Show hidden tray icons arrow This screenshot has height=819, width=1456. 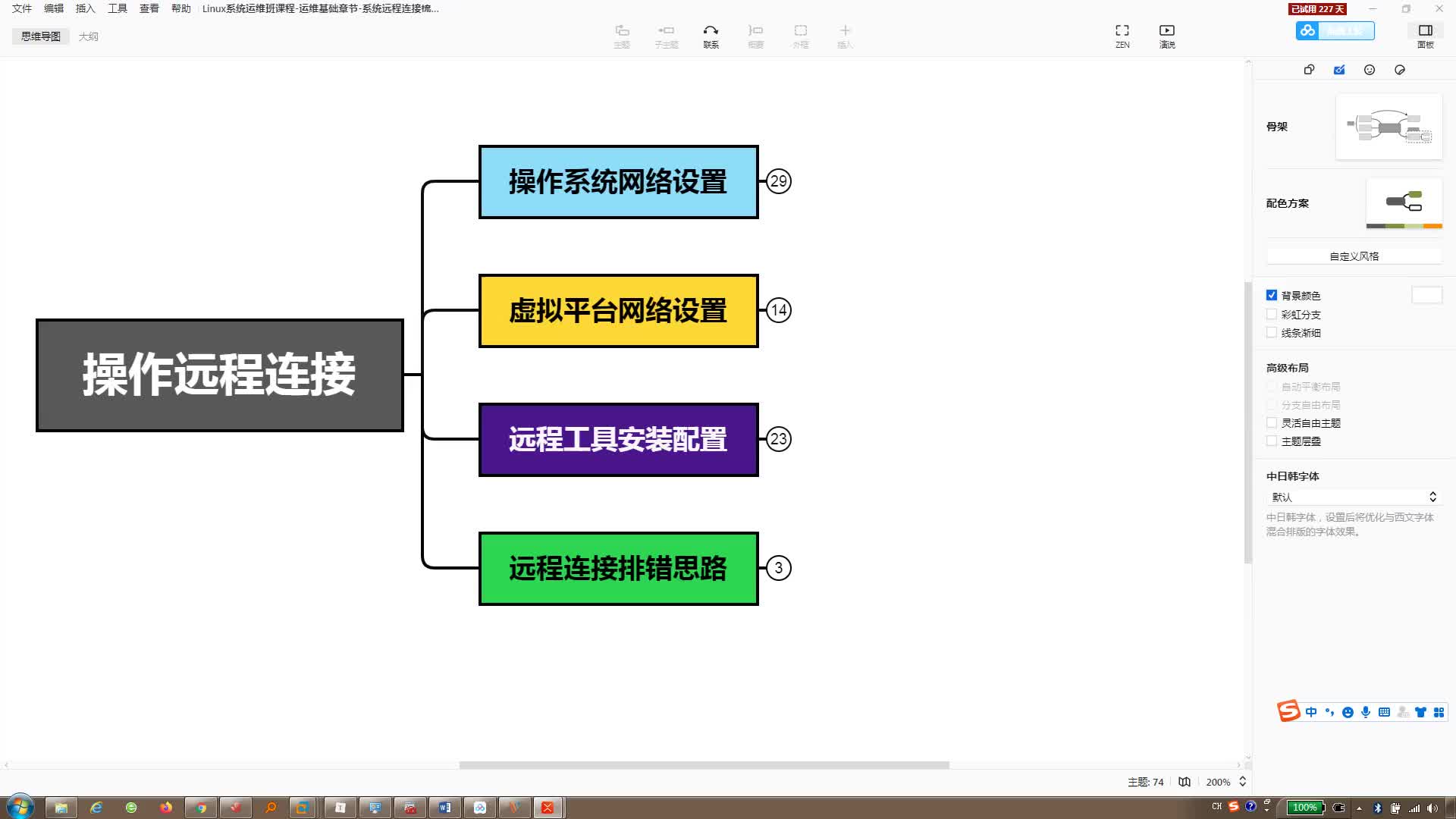[1359, 808]
